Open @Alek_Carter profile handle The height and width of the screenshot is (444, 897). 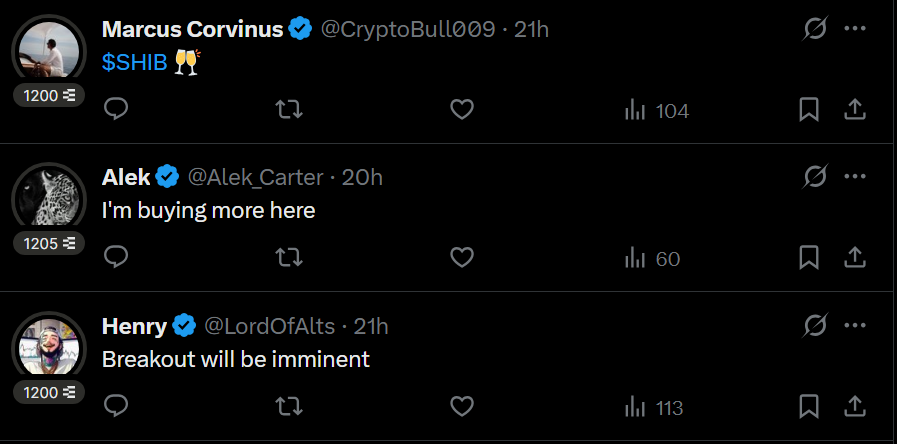point(256,177)
